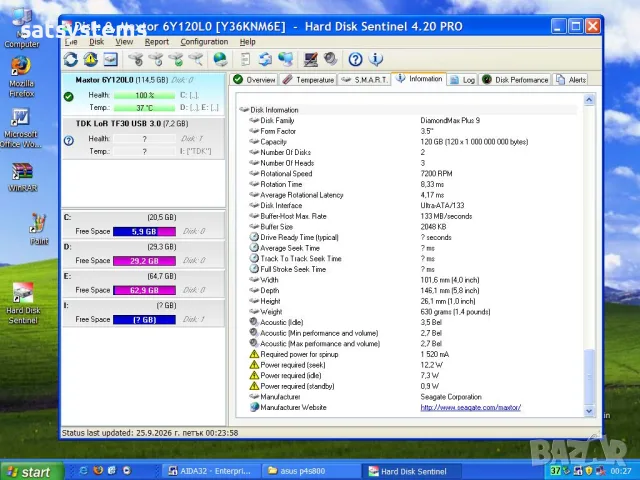Click the blue question mark help icon
The width and height of the screenshot is (640, 480).
[355, 60]
